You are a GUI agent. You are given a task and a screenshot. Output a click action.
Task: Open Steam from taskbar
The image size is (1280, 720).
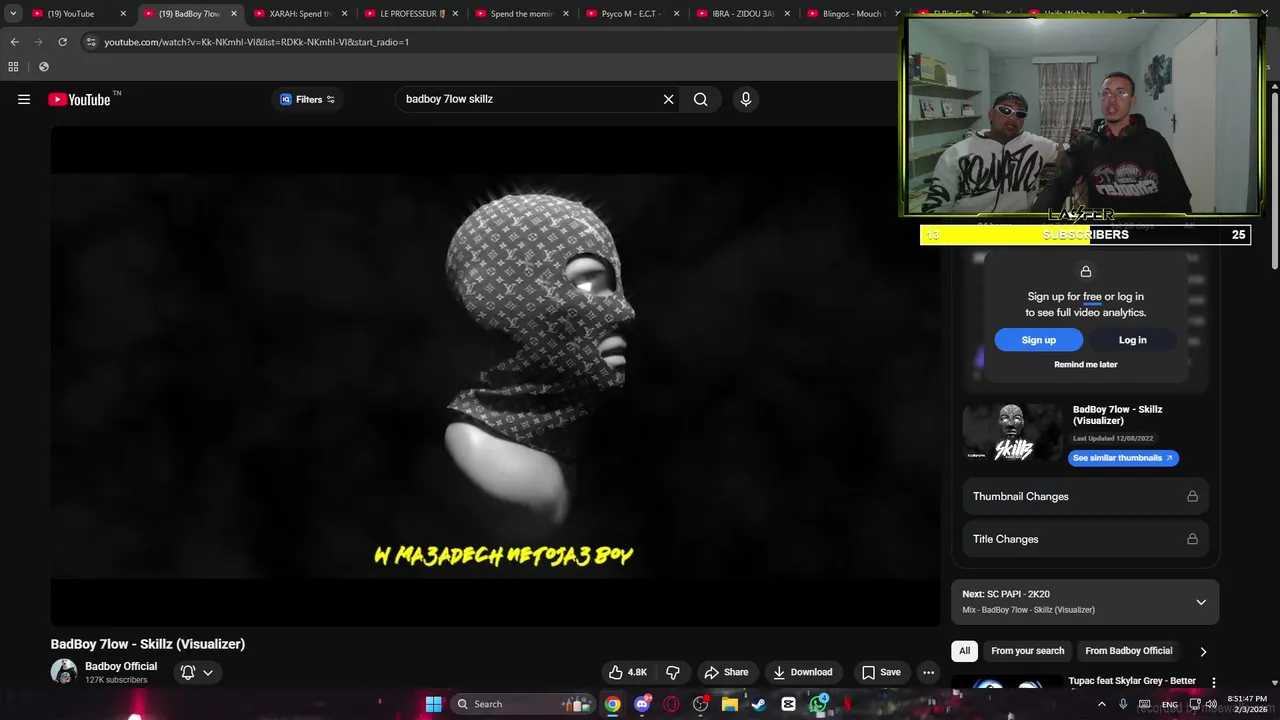tap(759, 704)
